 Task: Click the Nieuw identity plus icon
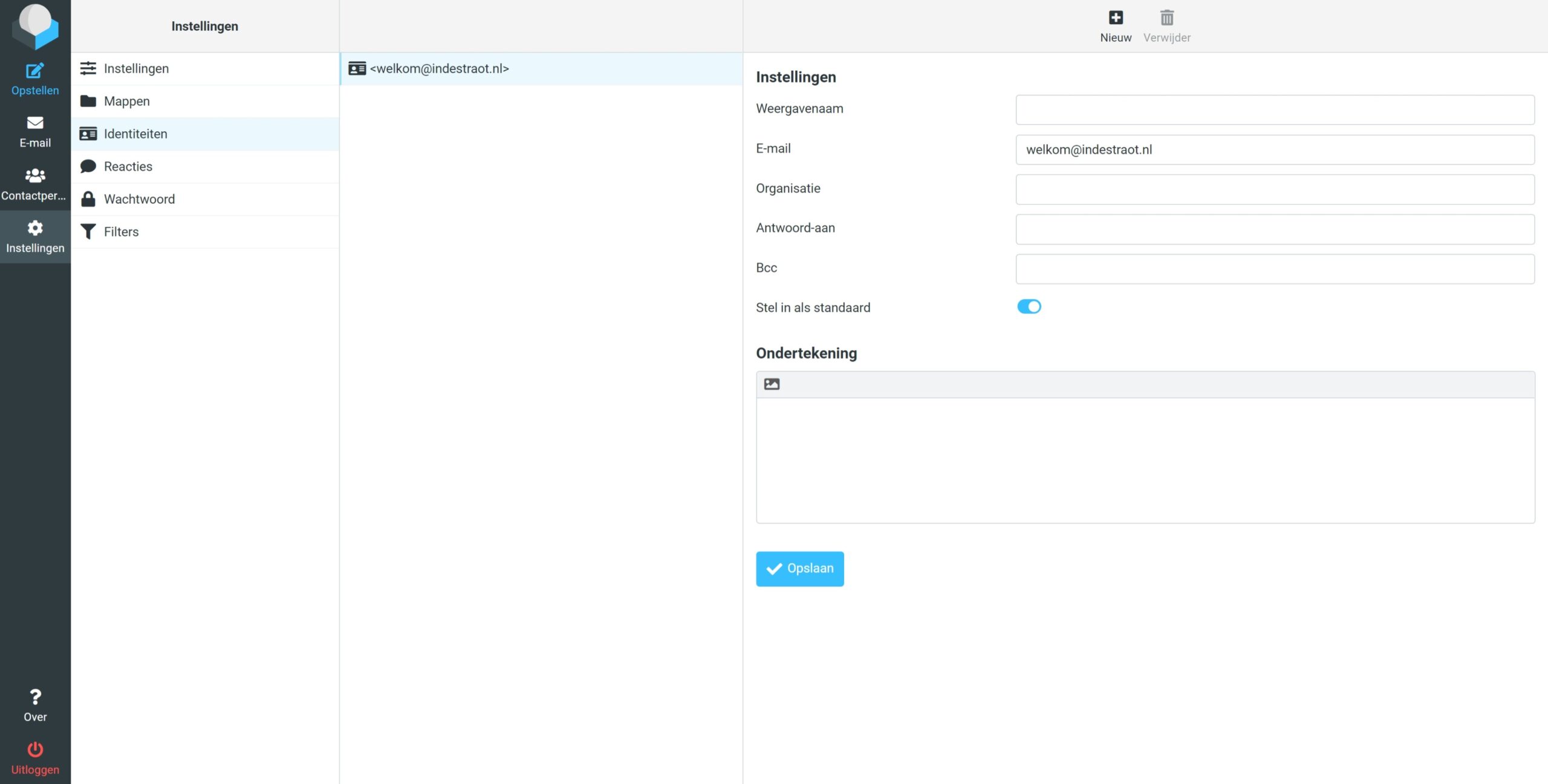pos(1116,18)
